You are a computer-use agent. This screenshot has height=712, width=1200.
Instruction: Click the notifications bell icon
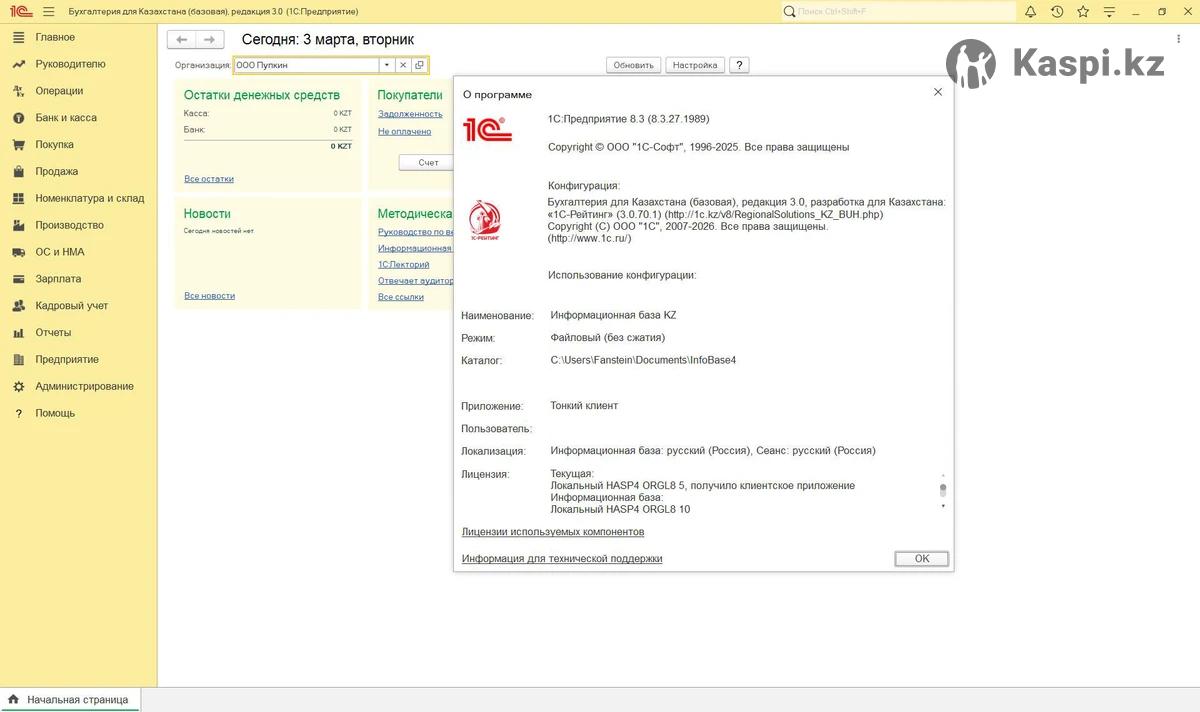point(1030,11)
